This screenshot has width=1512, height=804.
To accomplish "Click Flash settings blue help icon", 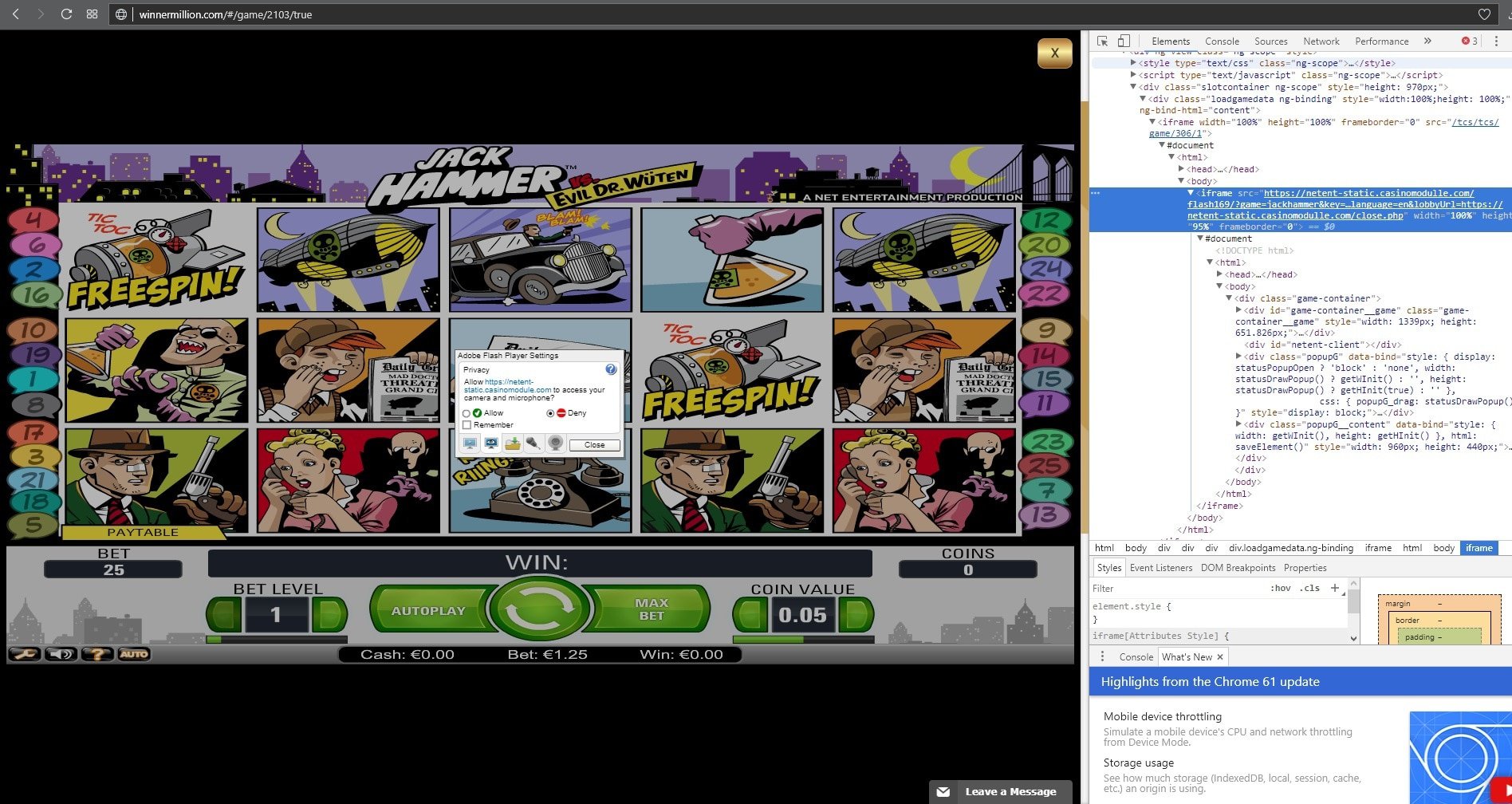I will click(611, 369).
